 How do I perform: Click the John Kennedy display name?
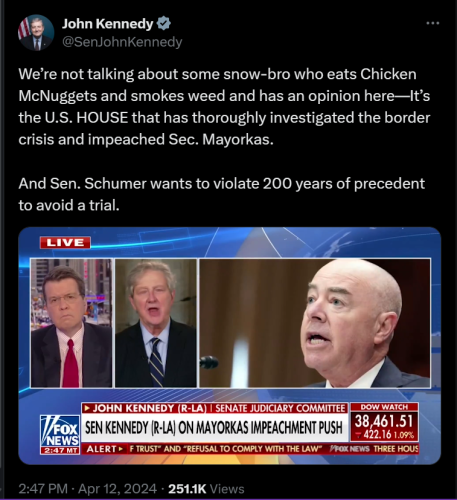point(107,24)
